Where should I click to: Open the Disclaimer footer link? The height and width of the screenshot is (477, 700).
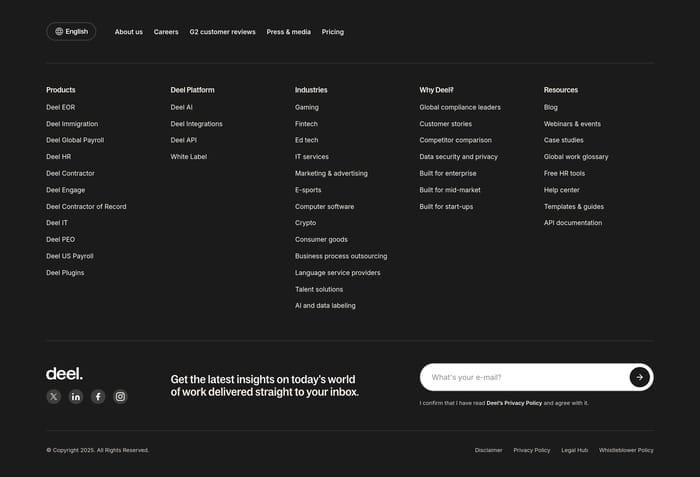488,450
